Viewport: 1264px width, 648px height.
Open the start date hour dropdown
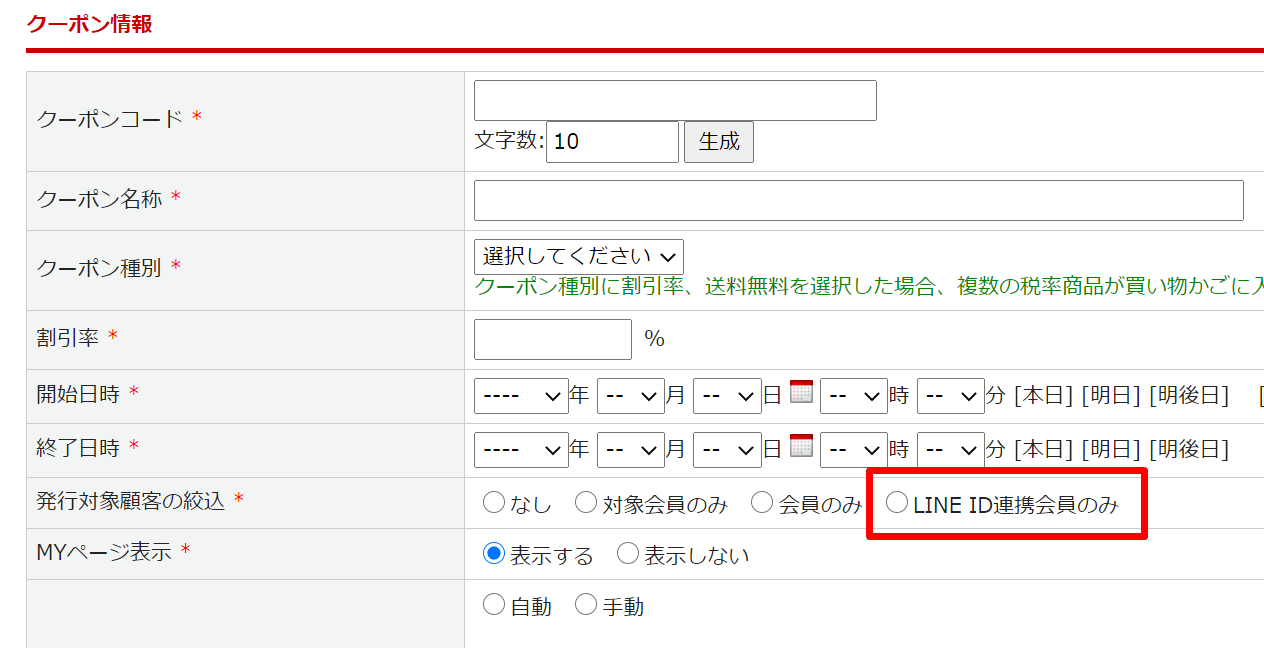pyautogui.click(x=853, y=396)
